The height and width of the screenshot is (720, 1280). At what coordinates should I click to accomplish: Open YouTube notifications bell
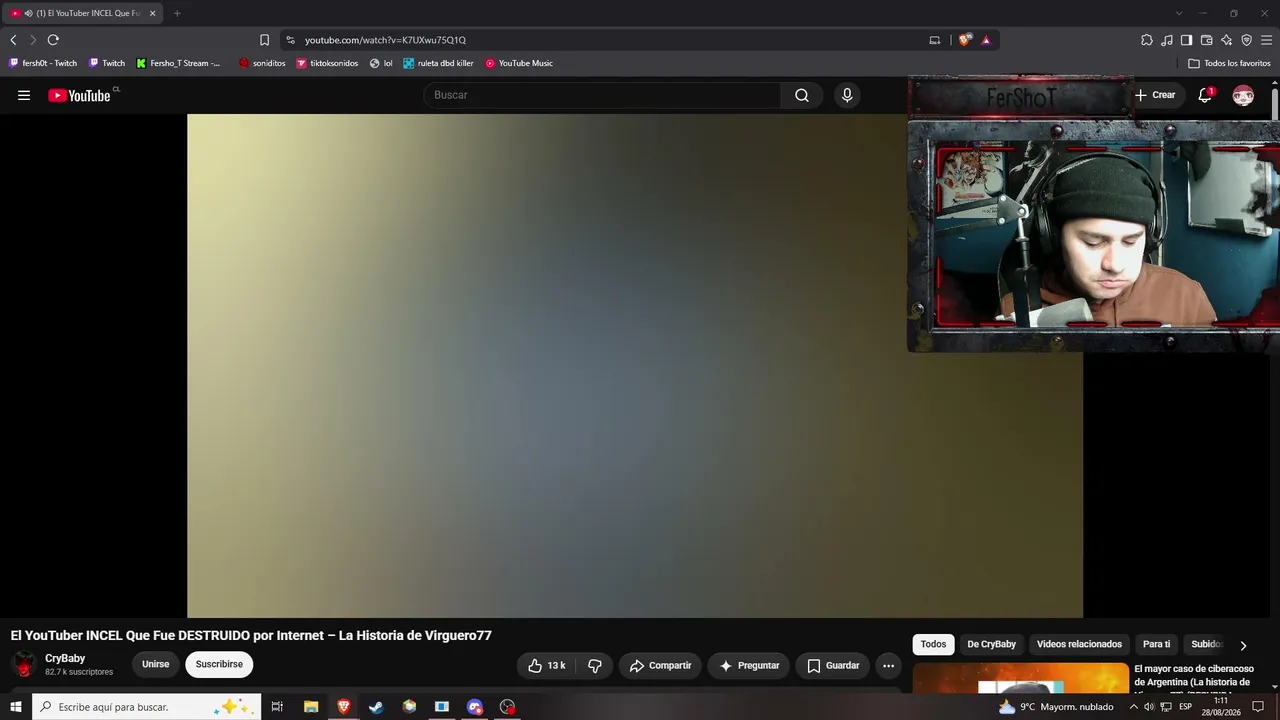[1205, 95]
